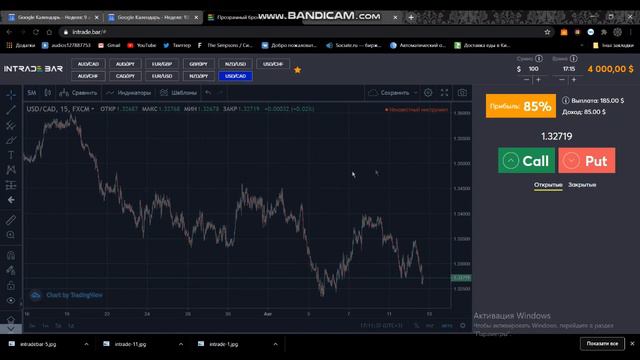Image resolution: width=640 pixels, height=360 pixels.
Task: Open the Indicators (Индикаторы) menu
Action: (128, 93)
